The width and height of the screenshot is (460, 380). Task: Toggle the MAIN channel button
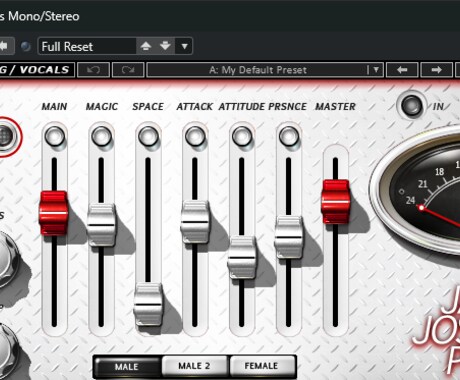pyautogui.click(x=55, y=136)
